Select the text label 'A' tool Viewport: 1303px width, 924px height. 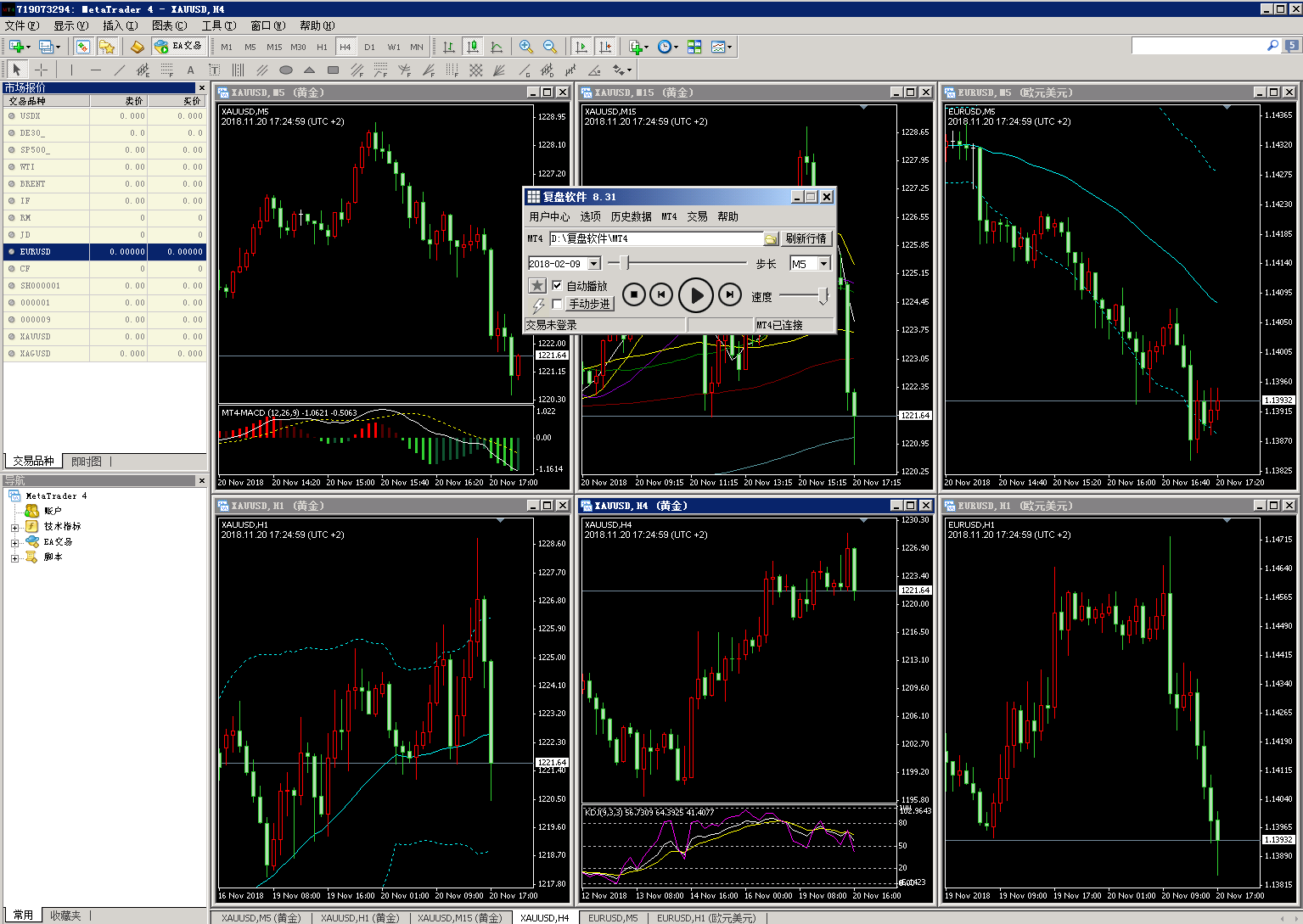coord(190,70)
